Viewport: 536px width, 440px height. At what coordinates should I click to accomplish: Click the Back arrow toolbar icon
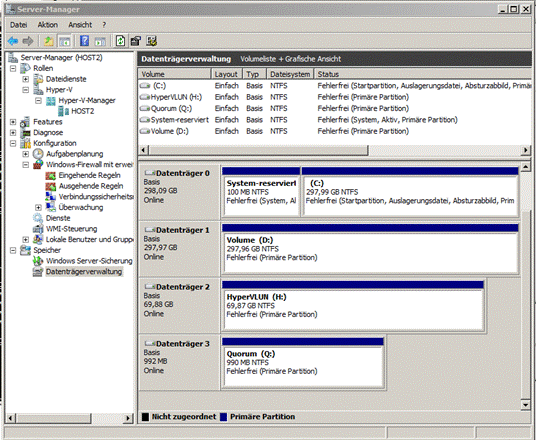pos(13,41)
